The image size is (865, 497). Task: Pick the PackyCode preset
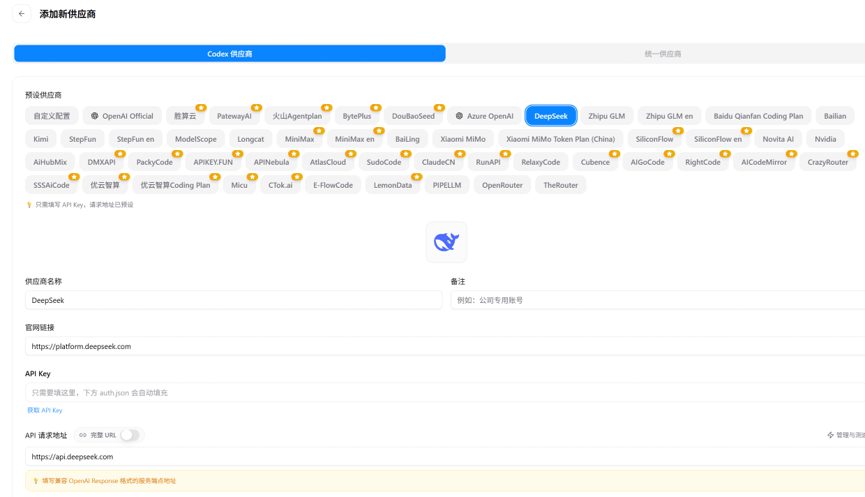coord(154,162)
